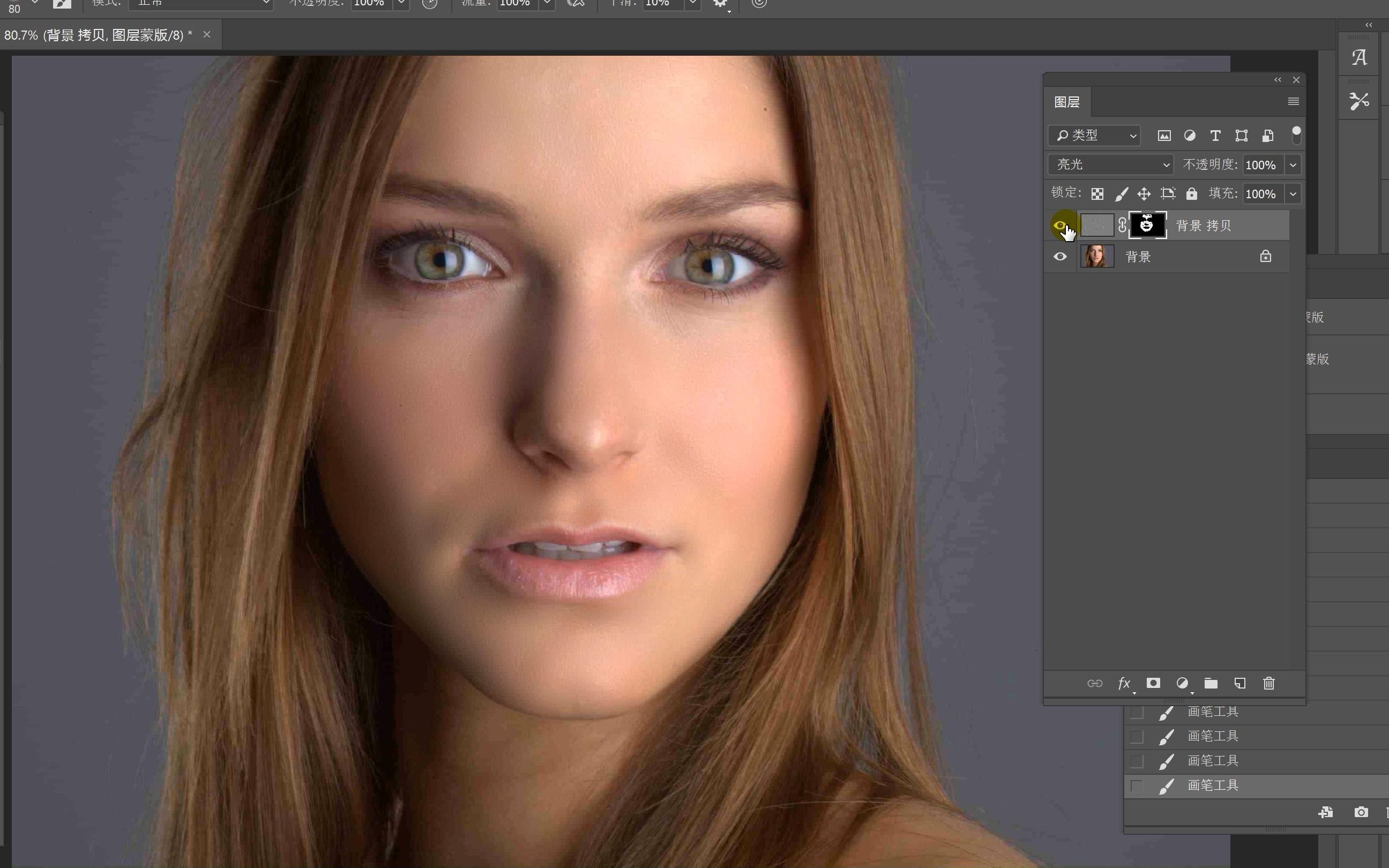Filter for adjustment layers icon
The width and height of the screenshot is (1389, 868).
point(1190,136)
